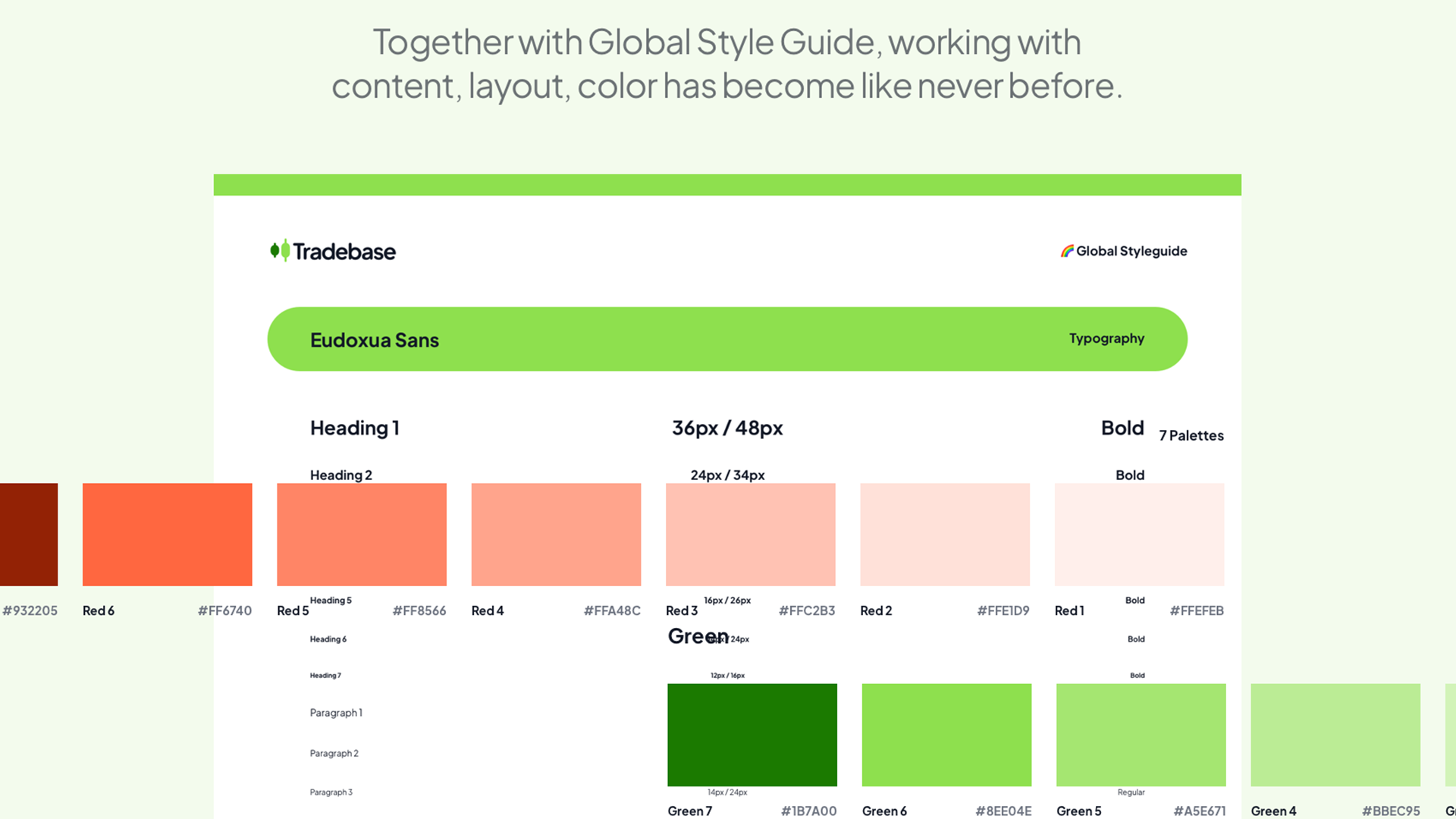This screenshot has width=1456, height=819.
Task: Click the Heading 1 typography sample
Action: [x=354, y=428]
